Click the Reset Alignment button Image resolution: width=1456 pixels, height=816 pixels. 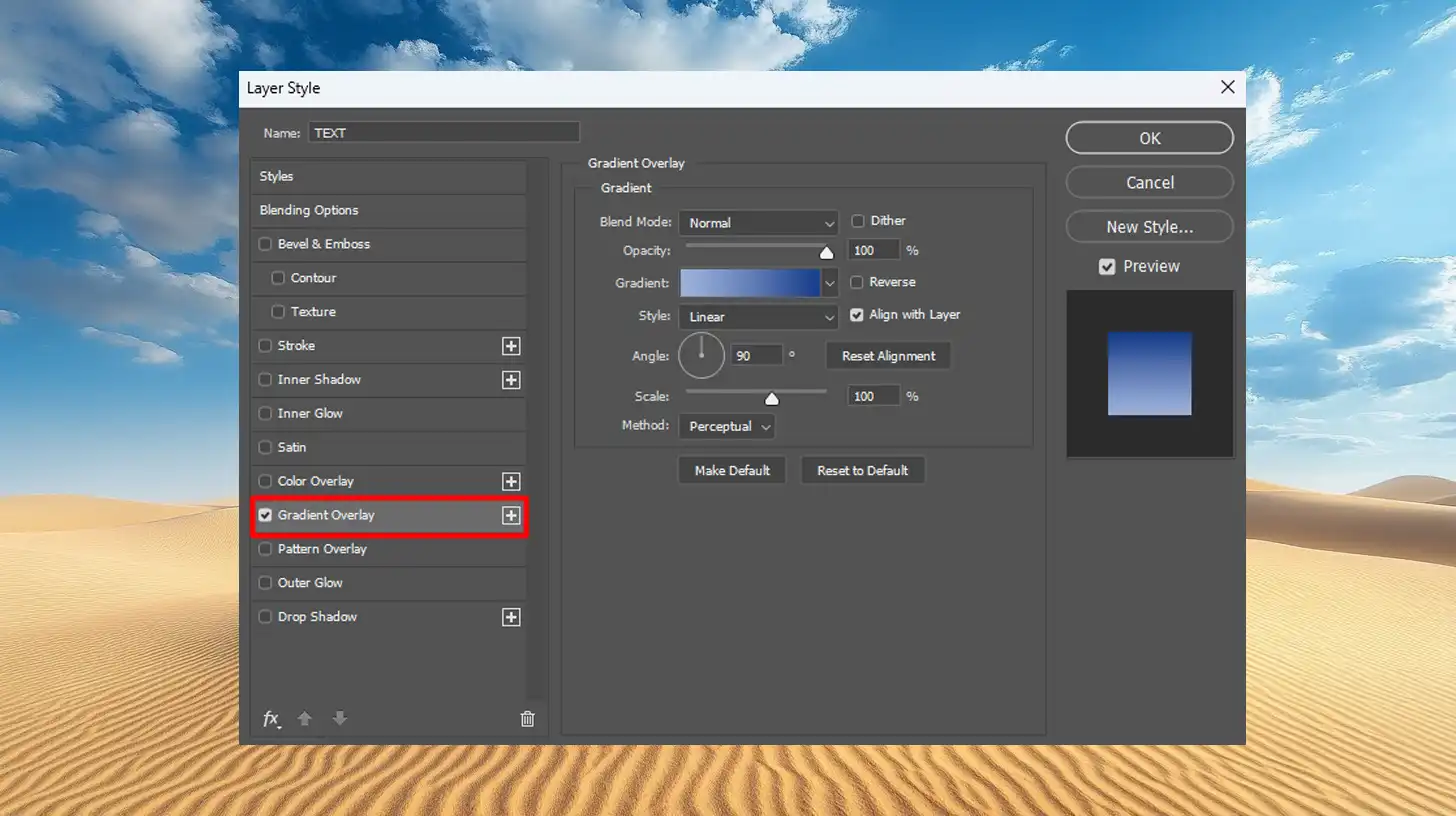click(x=888, y=356)
